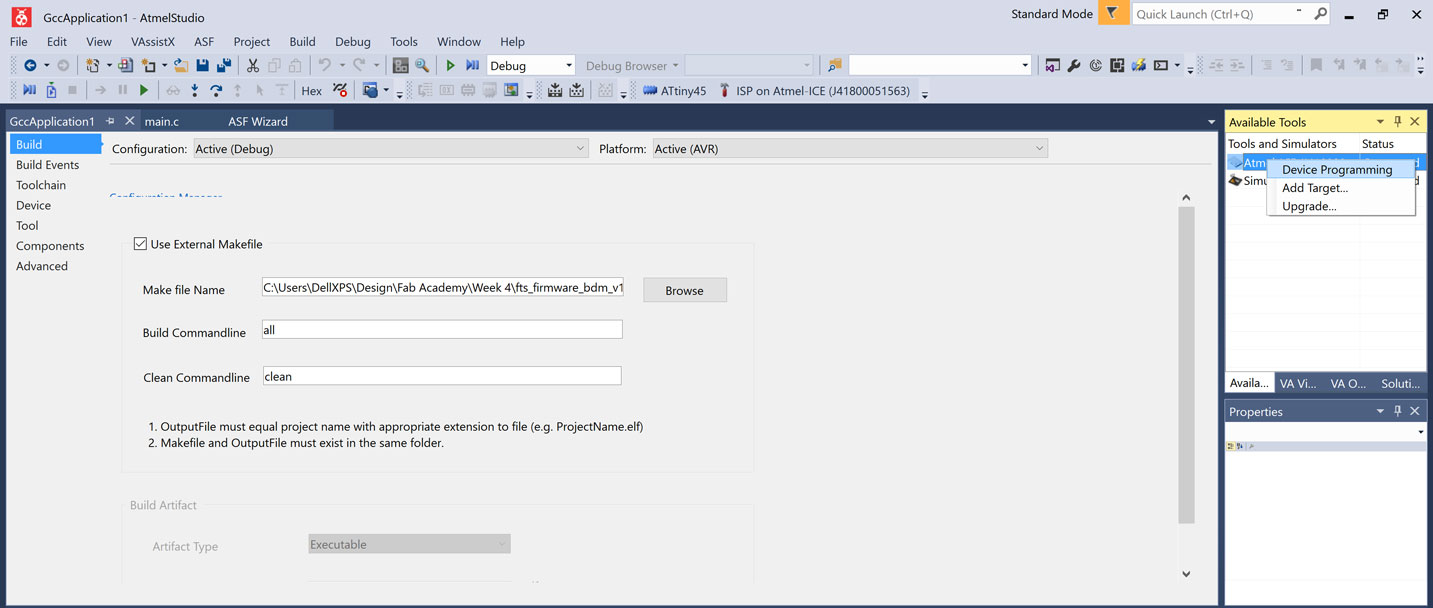Open Solution Explorer icon next to magnifier
The image size is (1433, 608).
(401, 65)
